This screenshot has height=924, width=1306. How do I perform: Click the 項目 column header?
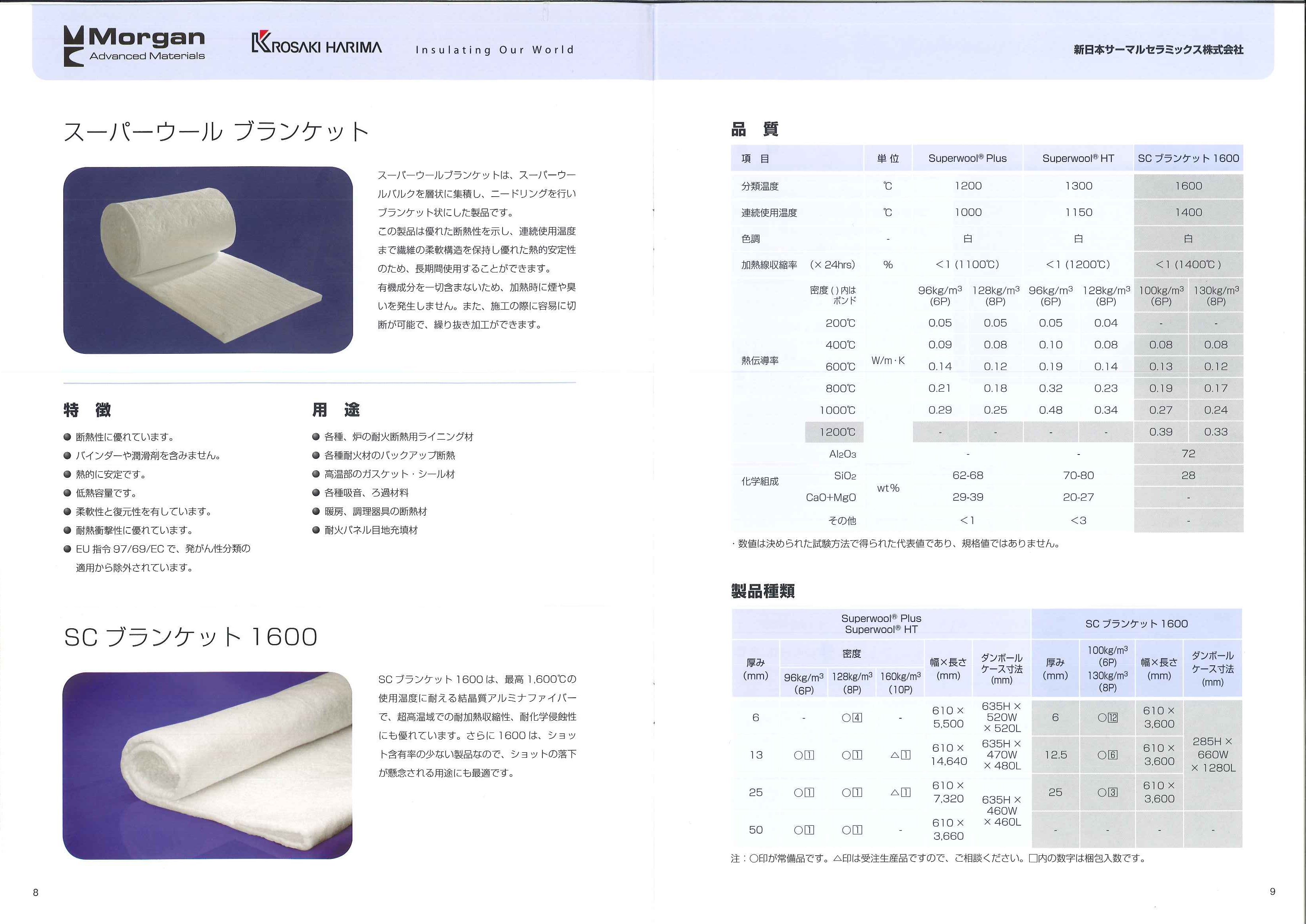(x=796, y=159)
